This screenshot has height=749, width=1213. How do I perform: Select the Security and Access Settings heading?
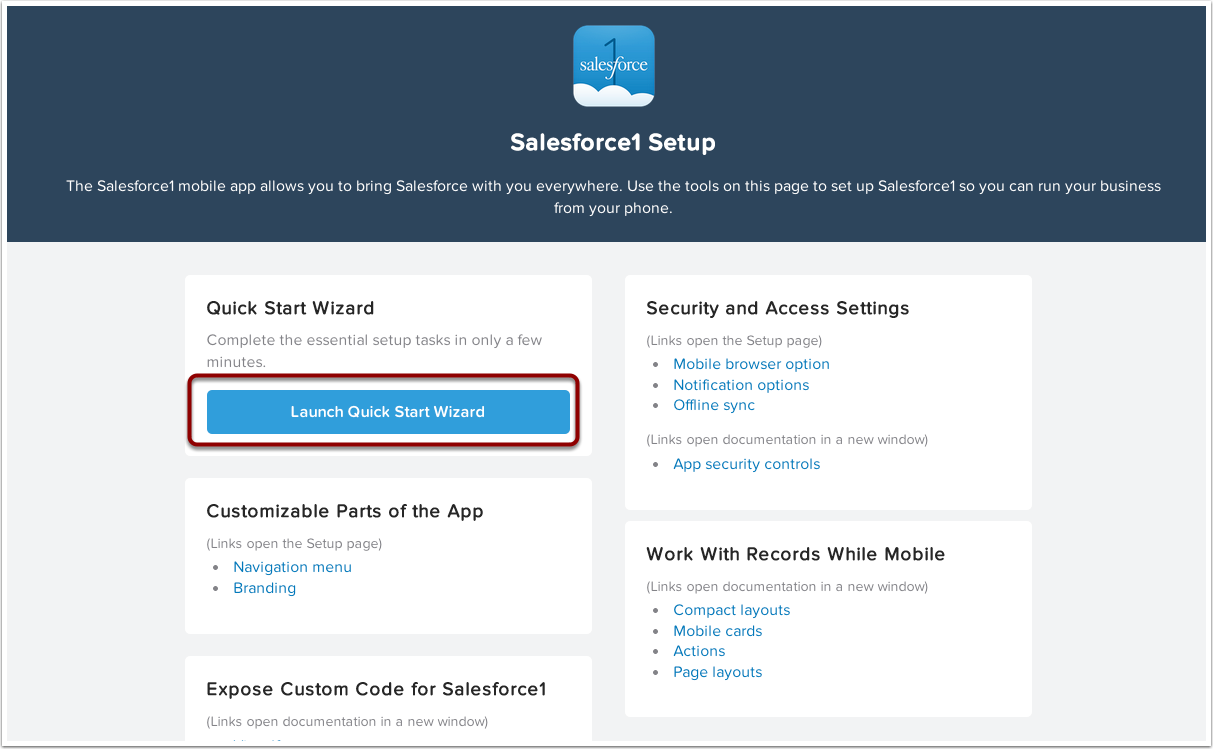(778, 308)
